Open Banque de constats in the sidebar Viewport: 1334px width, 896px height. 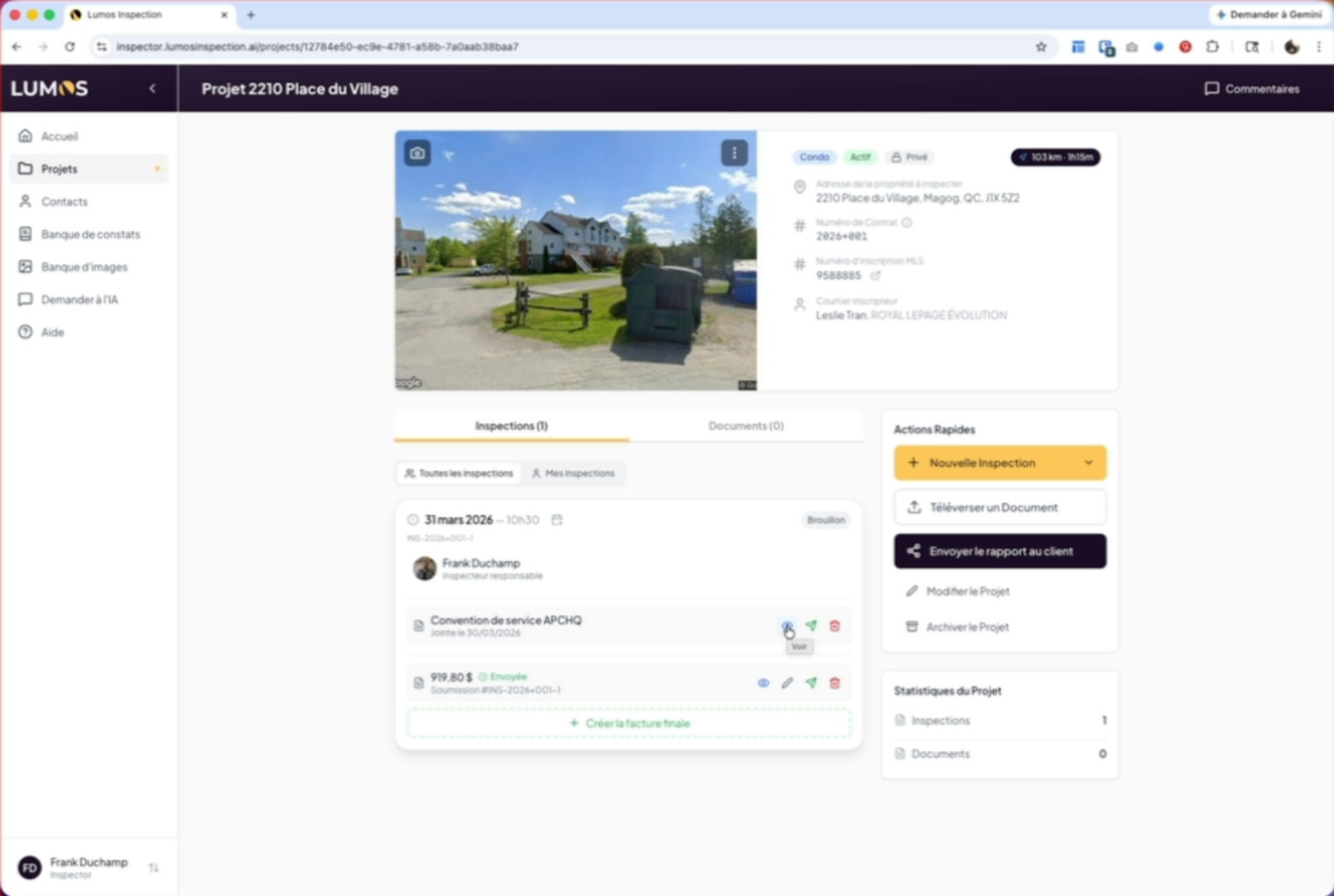click(x=90, y=234)
